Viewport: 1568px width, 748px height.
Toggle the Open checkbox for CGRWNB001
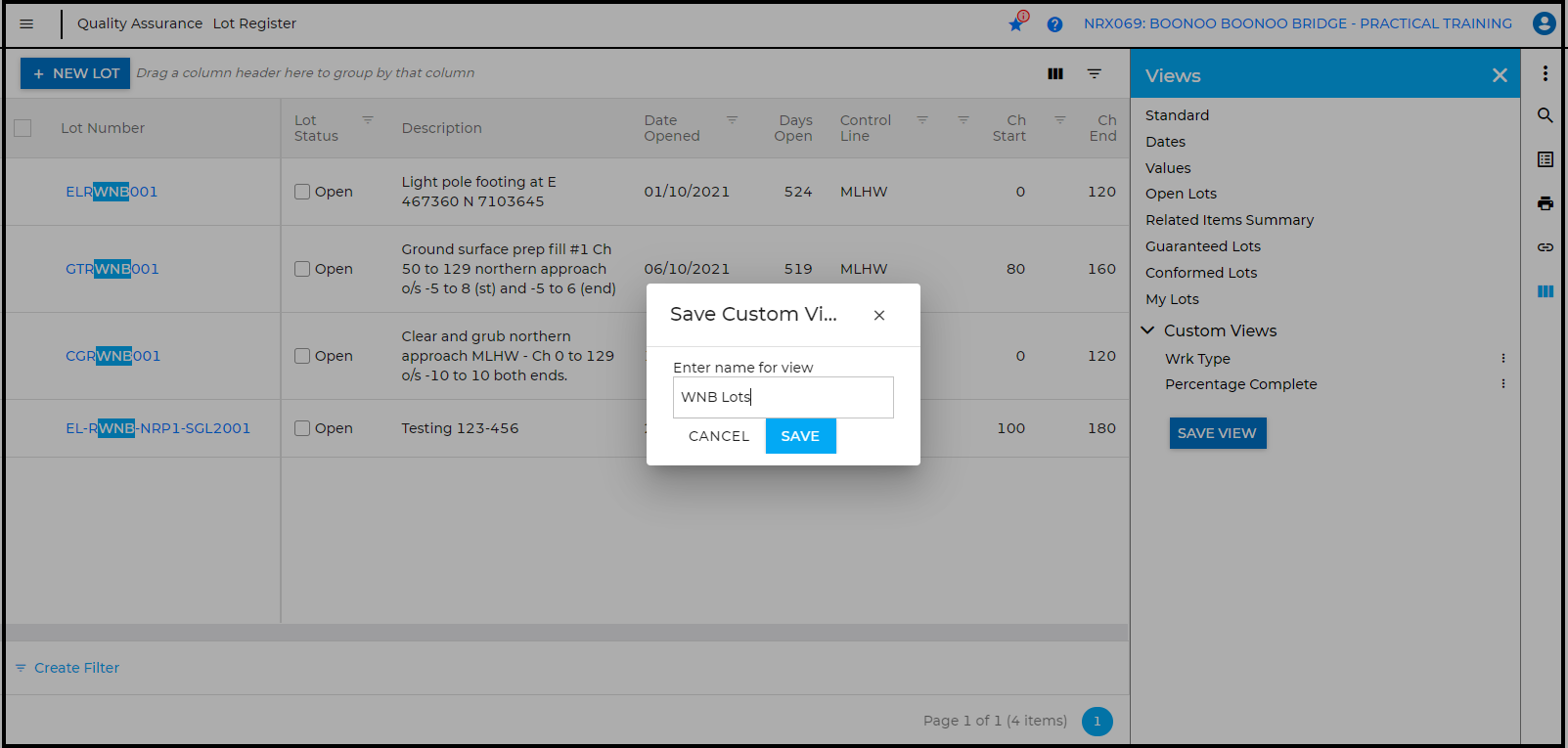coord(302,356)
